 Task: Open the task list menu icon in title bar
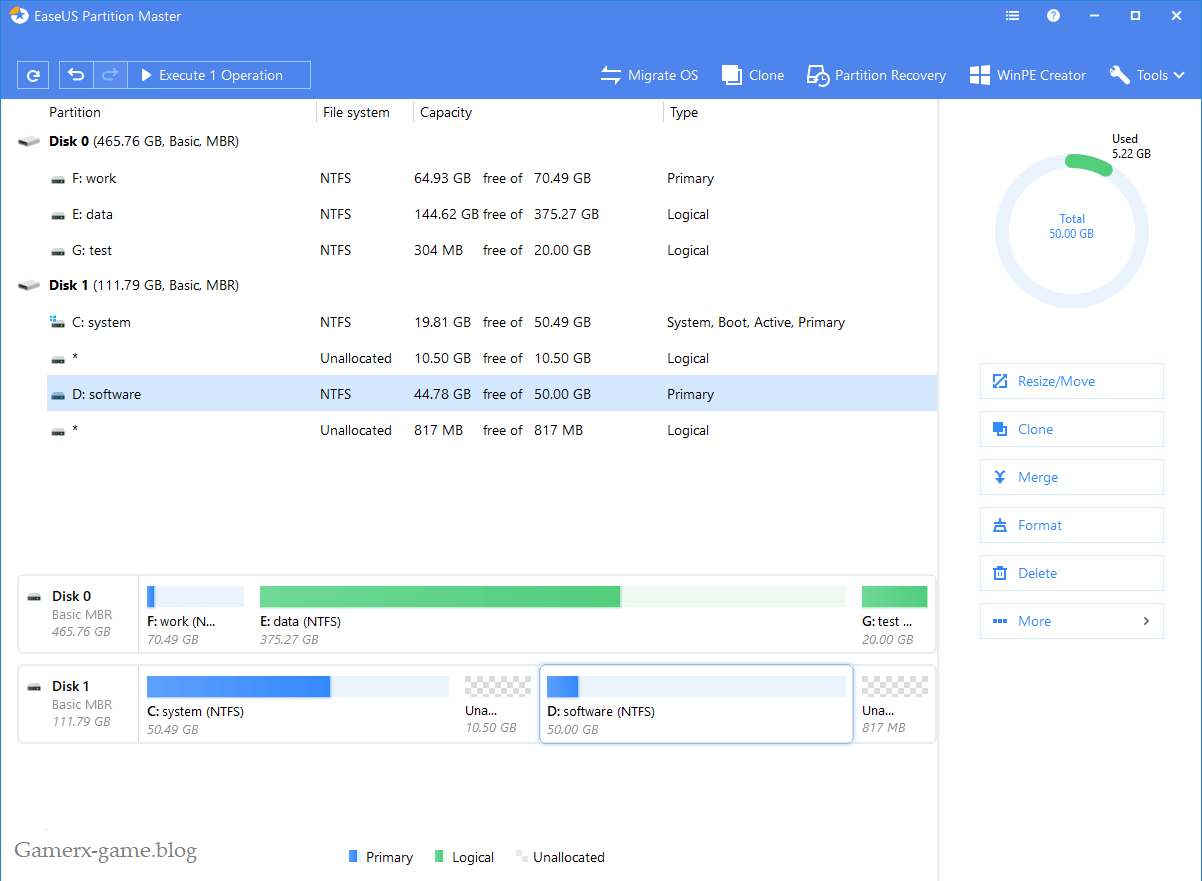[1013, 16]
